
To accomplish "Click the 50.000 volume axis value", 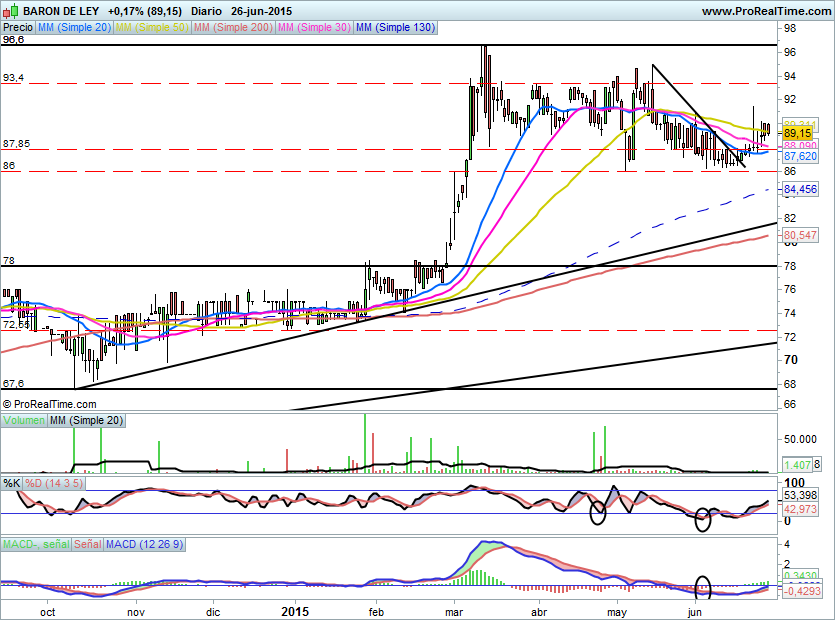I will [800, 439].
